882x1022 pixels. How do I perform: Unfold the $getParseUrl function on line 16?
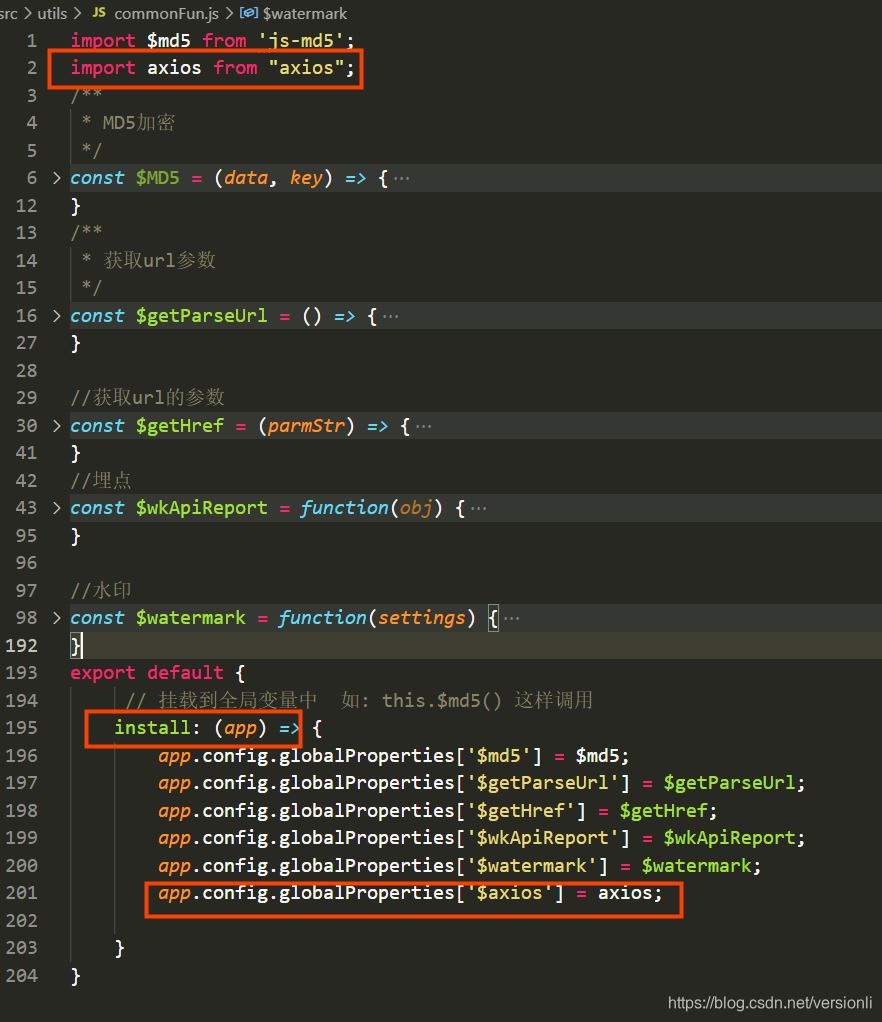click(x=57, y=316)
